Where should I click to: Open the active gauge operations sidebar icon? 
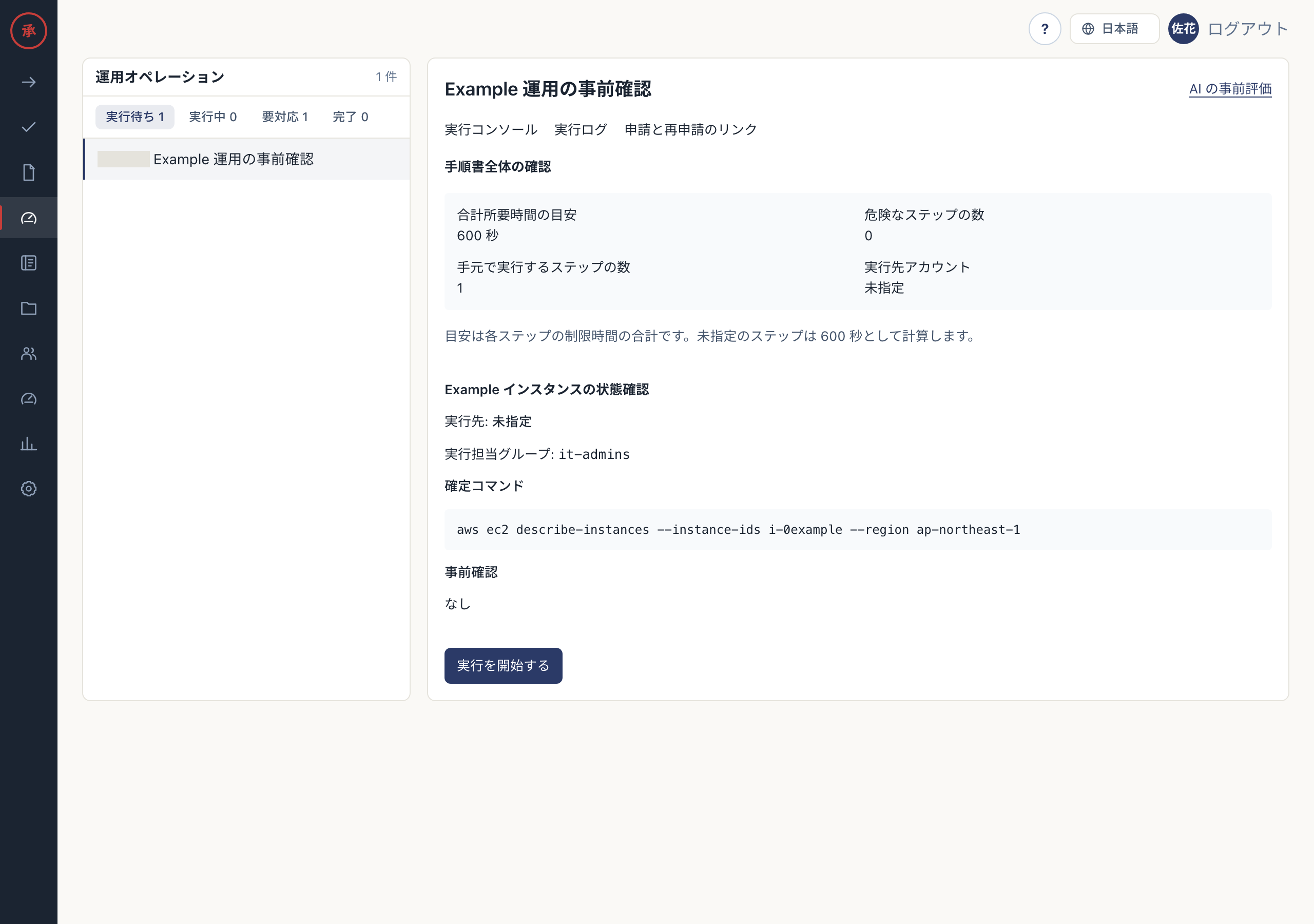pos(29,218)
